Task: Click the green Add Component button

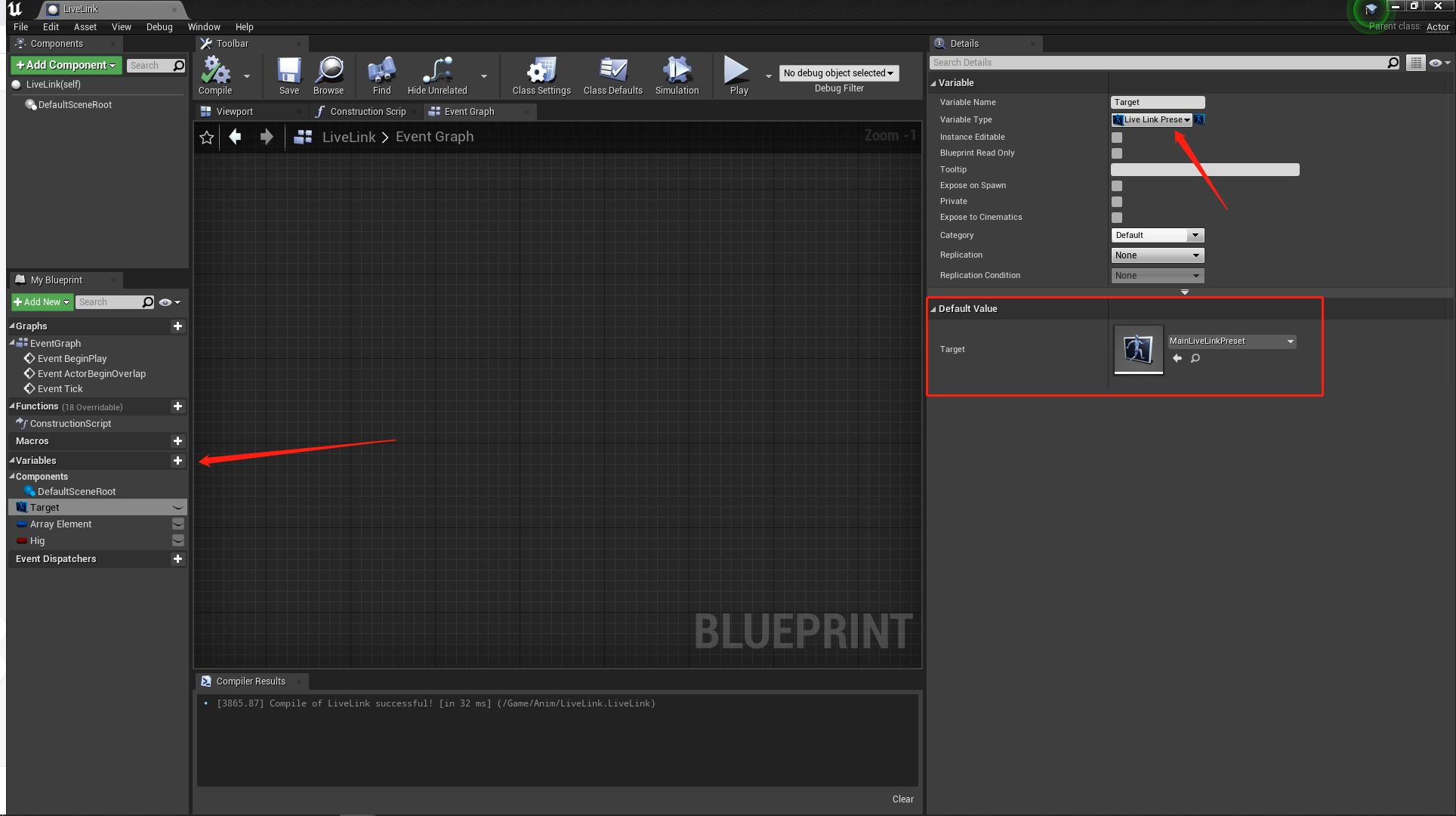Action: (x=66, y=65)
